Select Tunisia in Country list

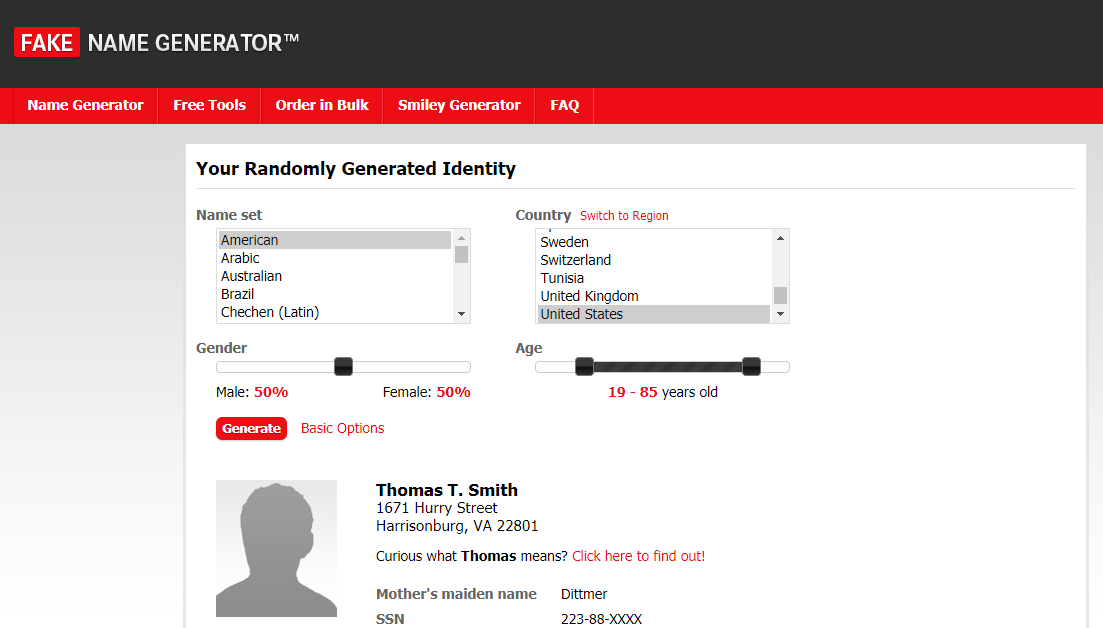click(x=653, y=278)
